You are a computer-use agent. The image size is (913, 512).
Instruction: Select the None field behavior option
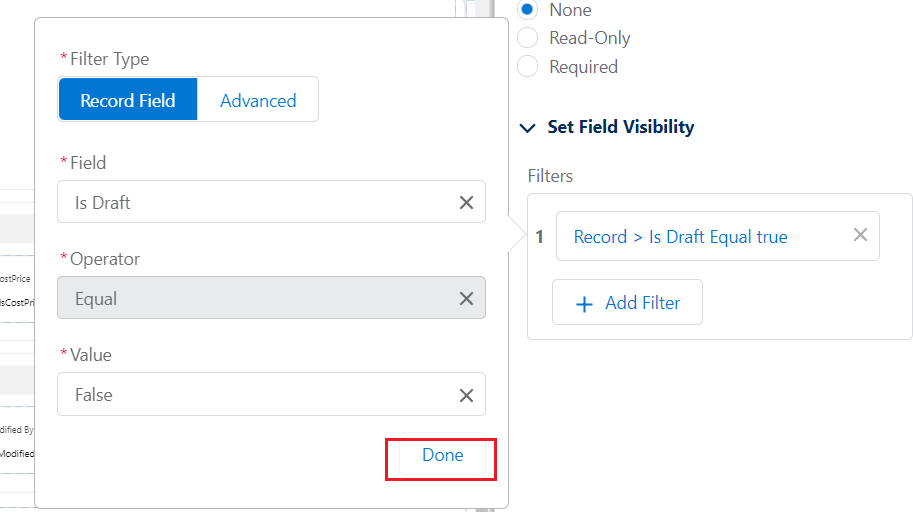(528, 9)
